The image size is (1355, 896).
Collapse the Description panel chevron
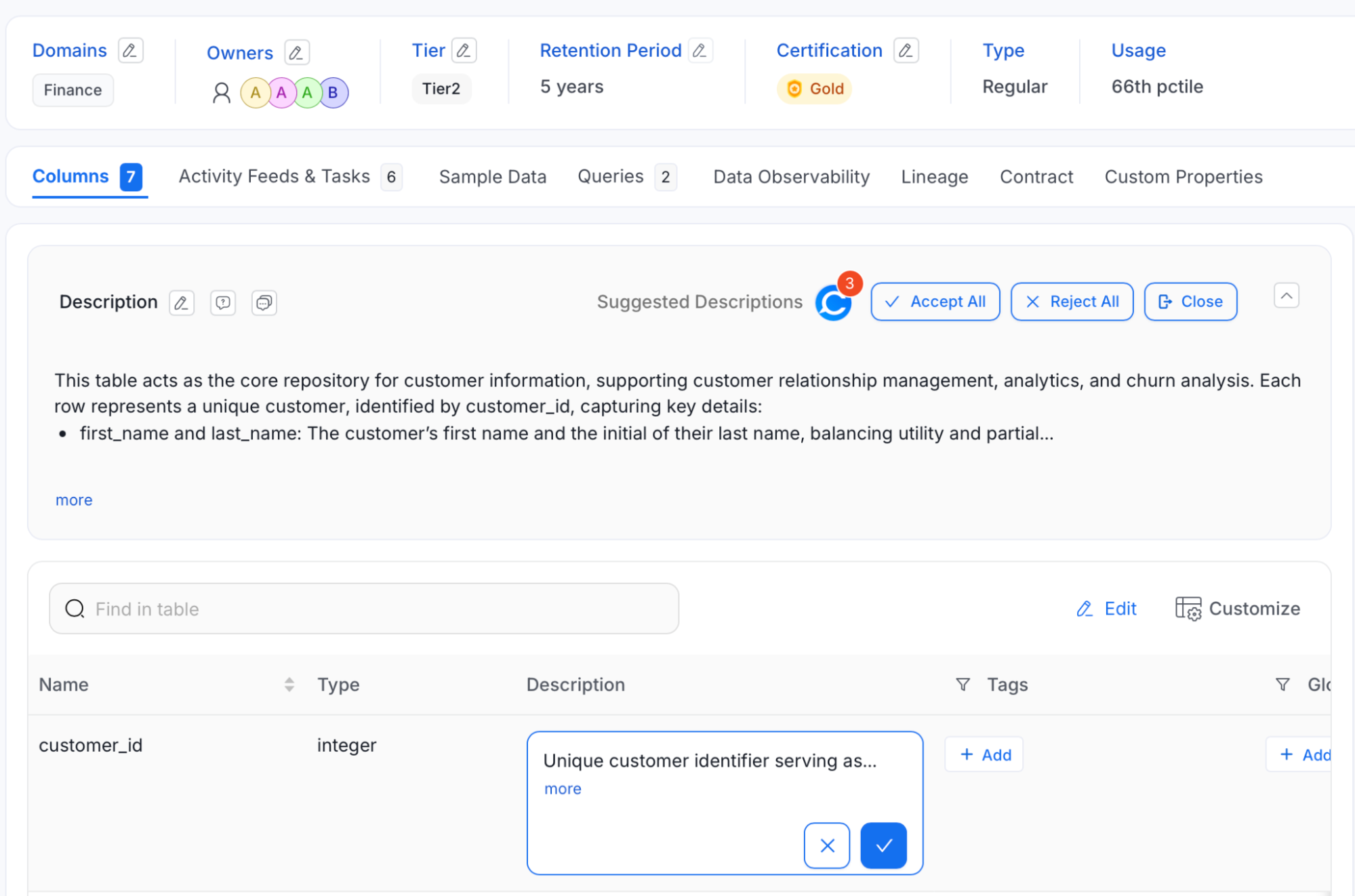[1285, 296]
